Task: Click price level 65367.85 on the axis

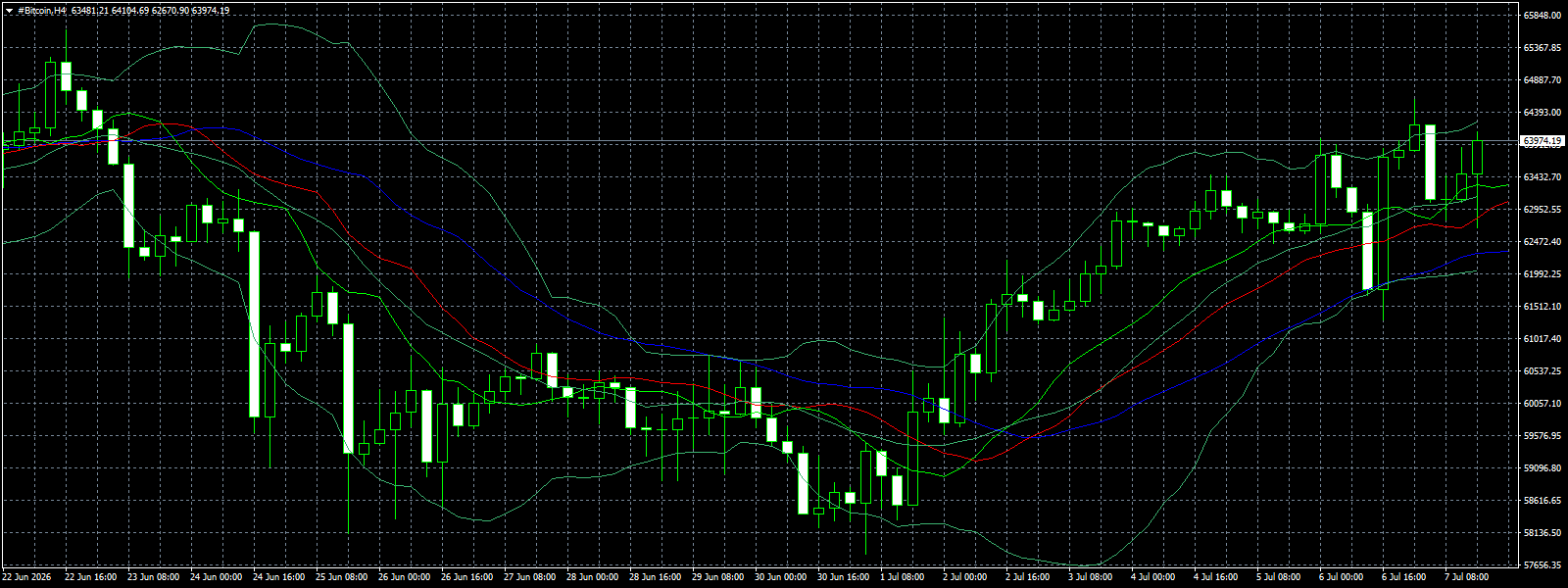Action: [x=1543, y=48]
